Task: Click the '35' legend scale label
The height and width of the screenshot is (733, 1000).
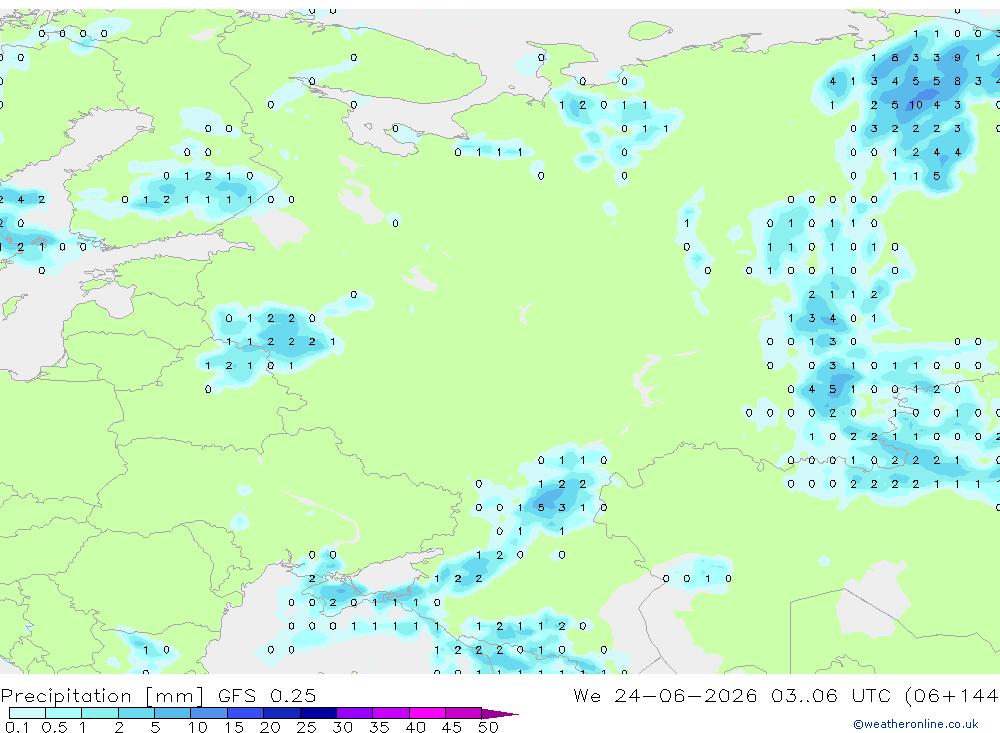Action: (x=379, y=727)
